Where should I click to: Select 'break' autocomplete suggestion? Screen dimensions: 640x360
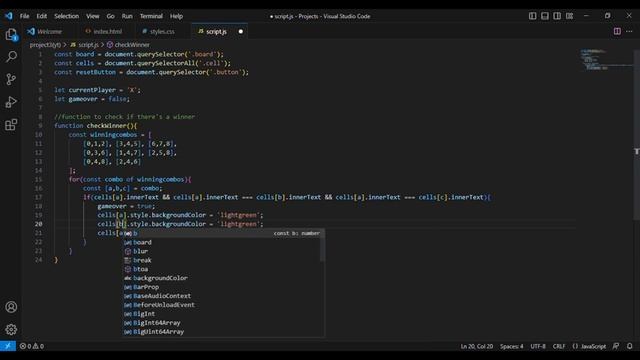[223, 260]
